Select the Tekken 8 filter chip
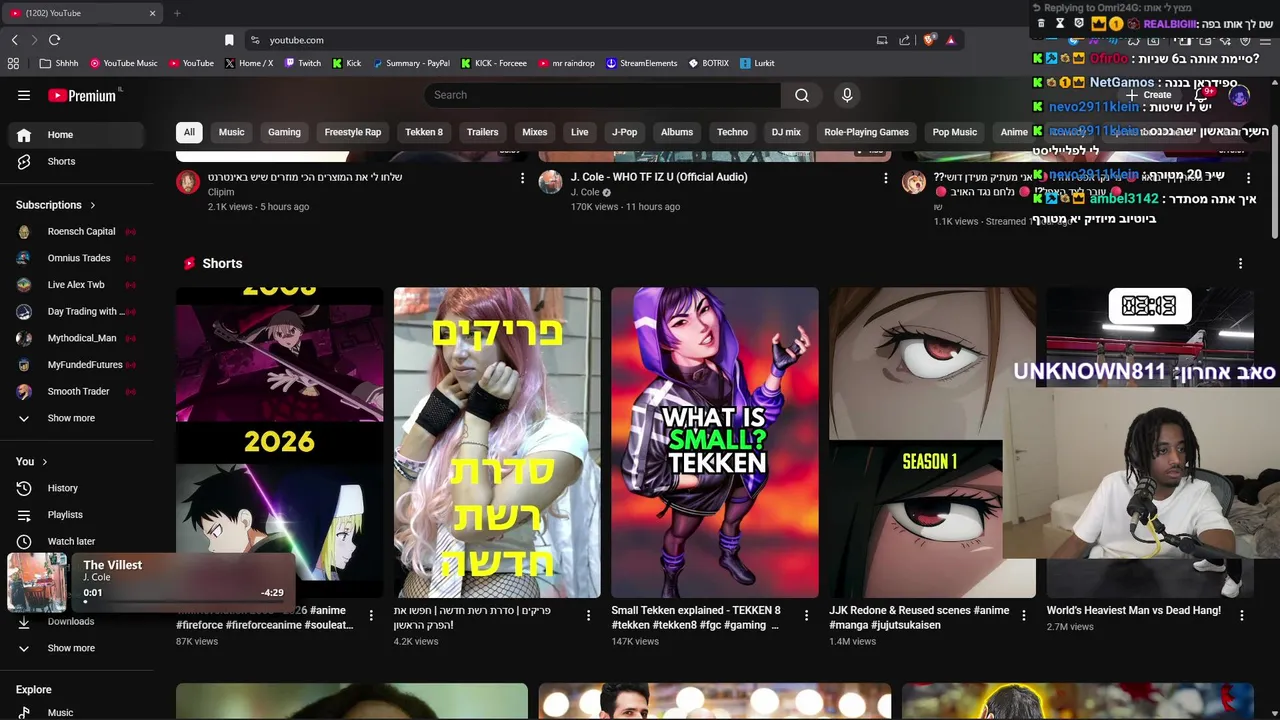Viewport: 1280px width, 720px height. click(x=424, y=132)
